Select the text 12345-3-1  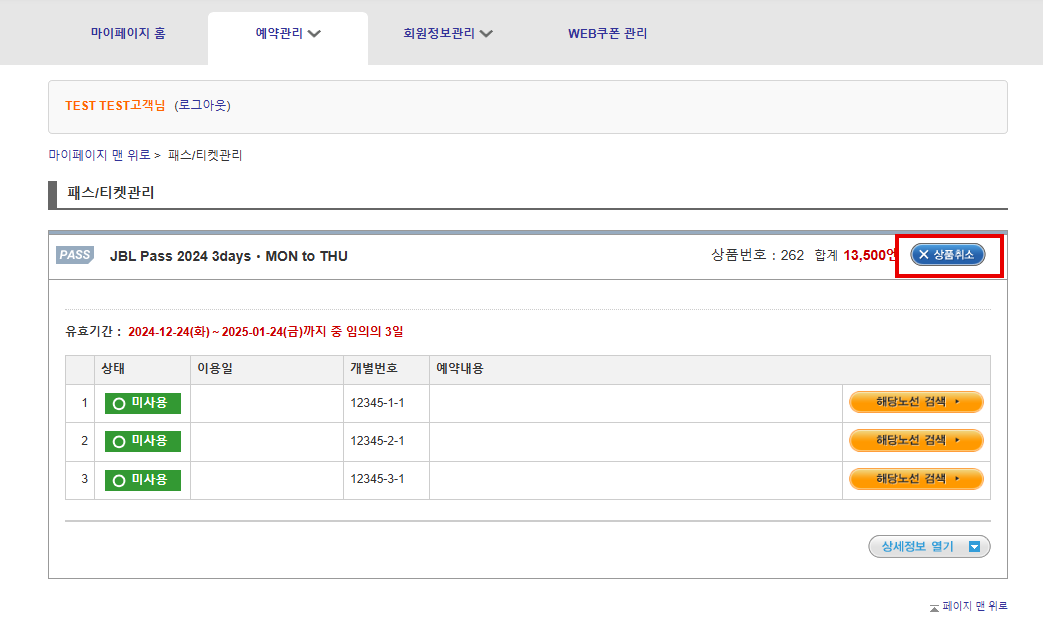coord(377,479)
